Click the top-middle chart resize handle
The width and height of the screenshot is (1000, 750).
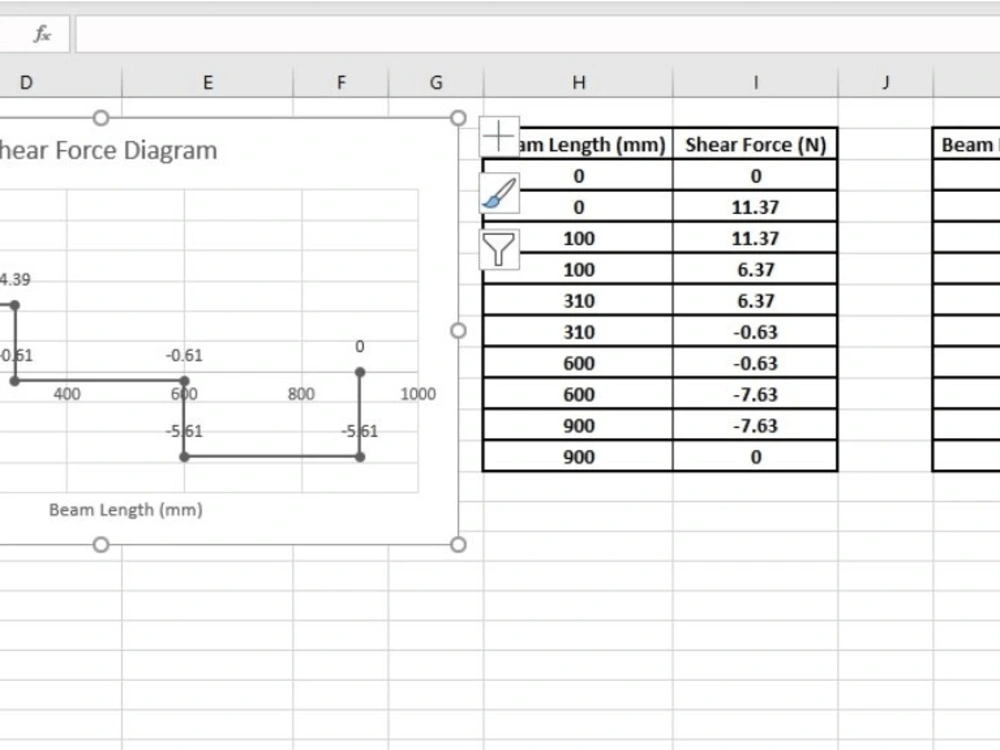101,118
